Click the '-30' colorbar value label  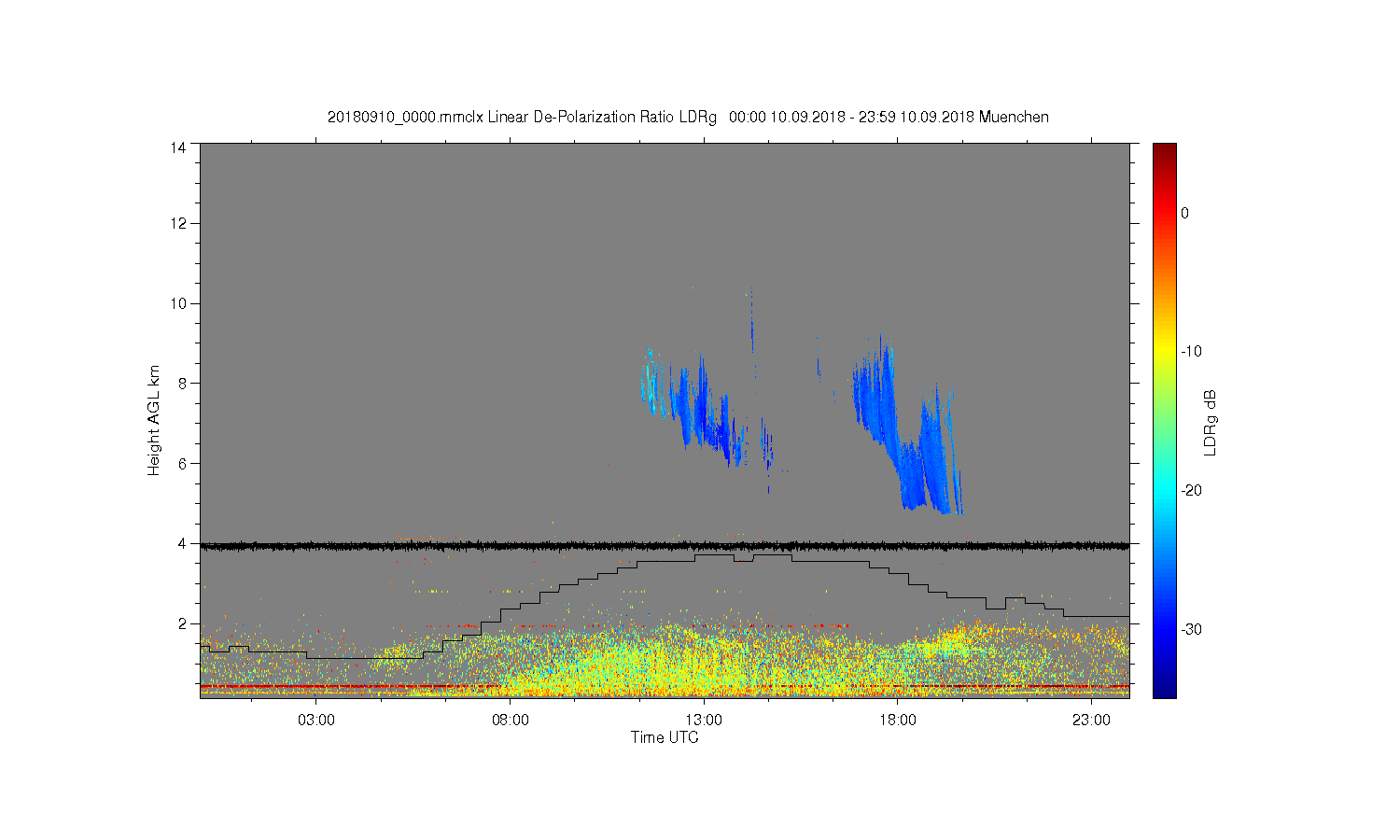(x=1191, y=630)
